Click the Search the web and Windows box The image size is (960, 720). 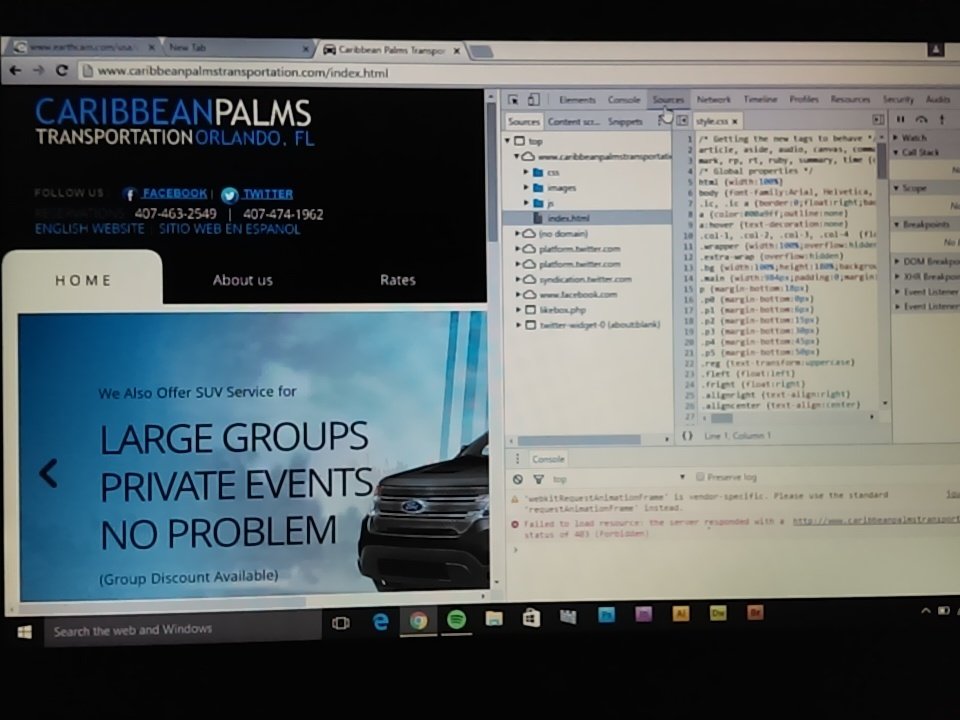click(x=182, y=629)
